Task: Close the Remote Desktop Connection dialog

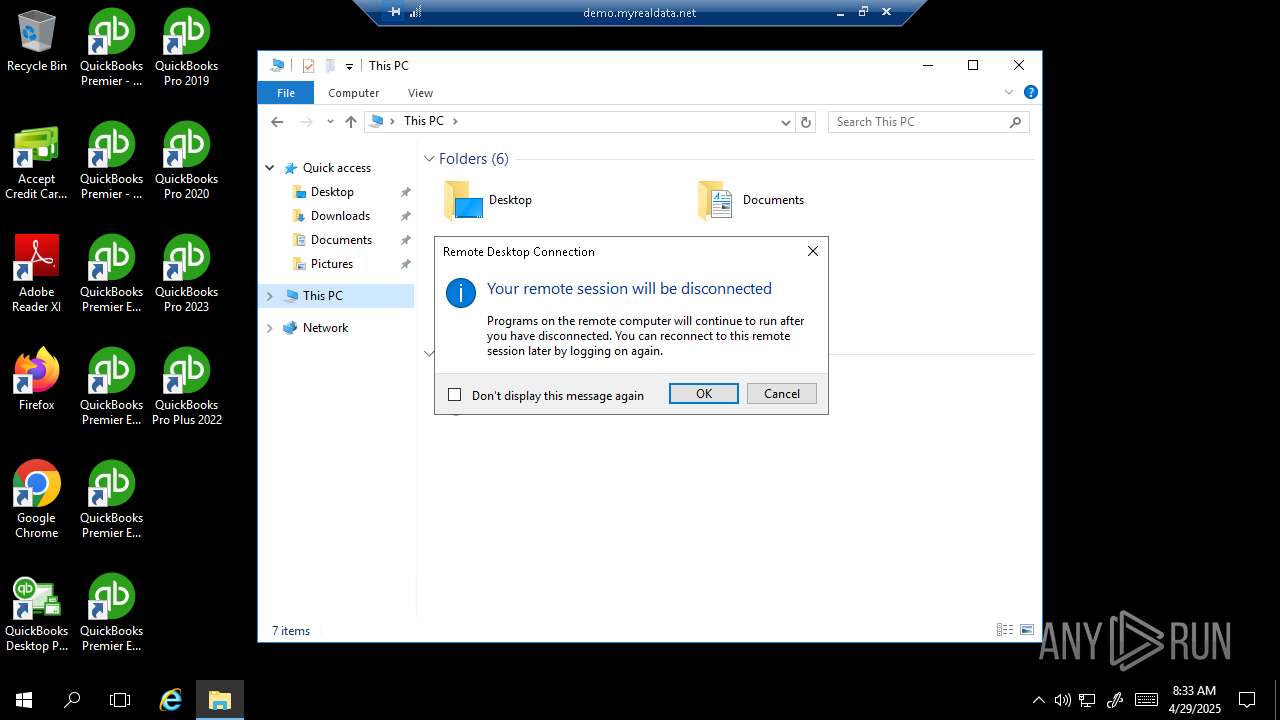Action: (813, 251)
